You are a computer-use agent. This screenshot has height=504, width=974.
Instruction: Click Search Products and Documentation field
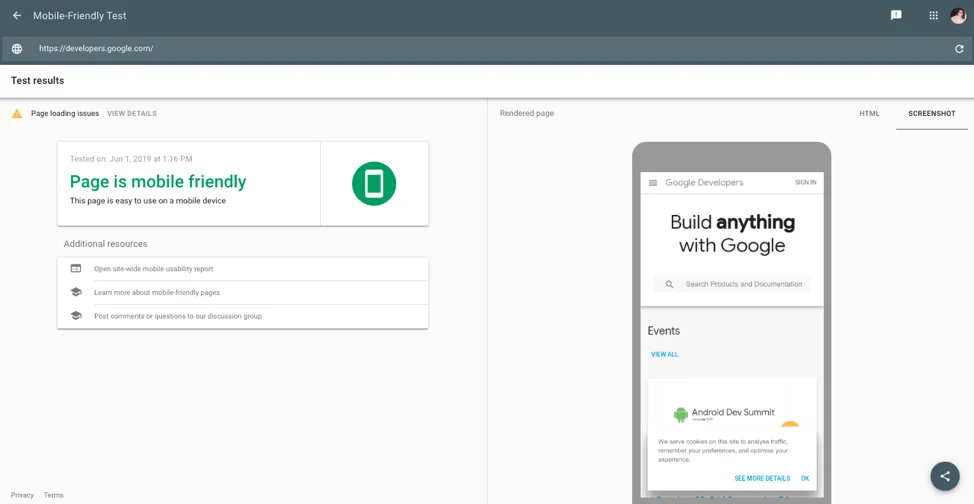coord(732,284)
